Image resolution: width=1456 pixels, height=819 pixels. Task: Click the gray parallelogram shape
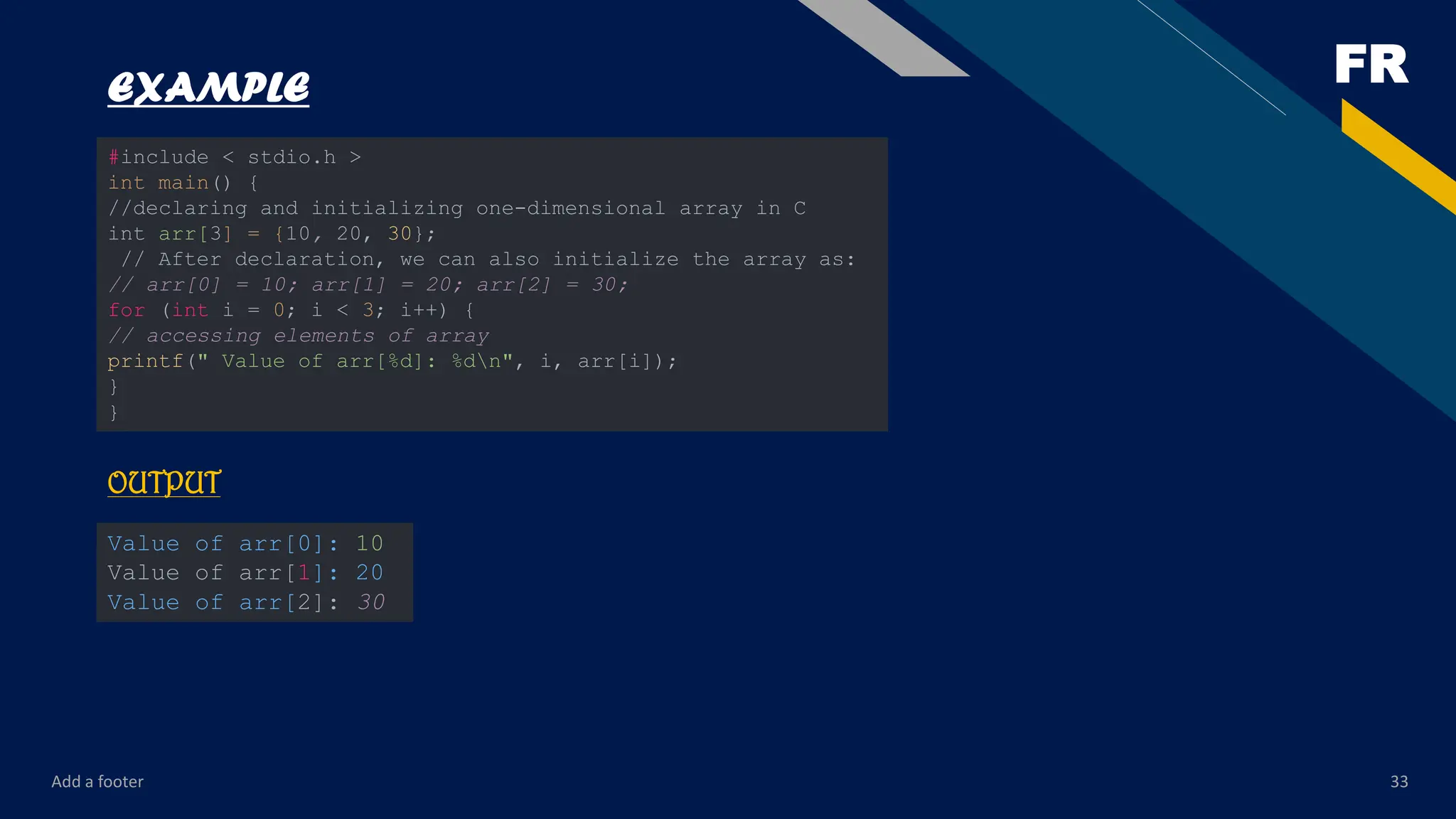(x=885, y=39)
